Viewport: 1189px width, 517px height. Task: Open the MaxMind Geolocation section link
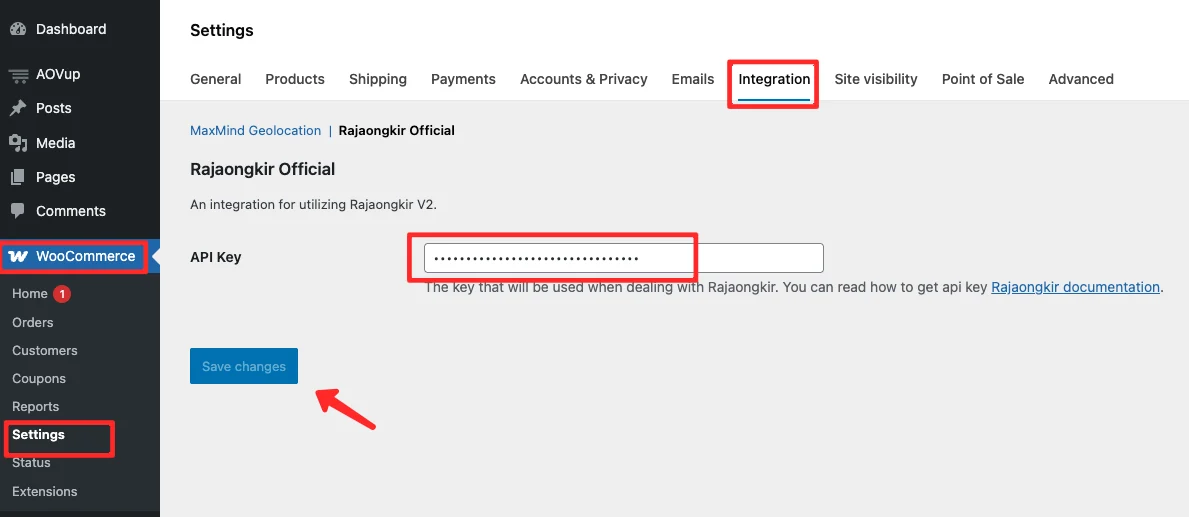click(x=256, y=130)
